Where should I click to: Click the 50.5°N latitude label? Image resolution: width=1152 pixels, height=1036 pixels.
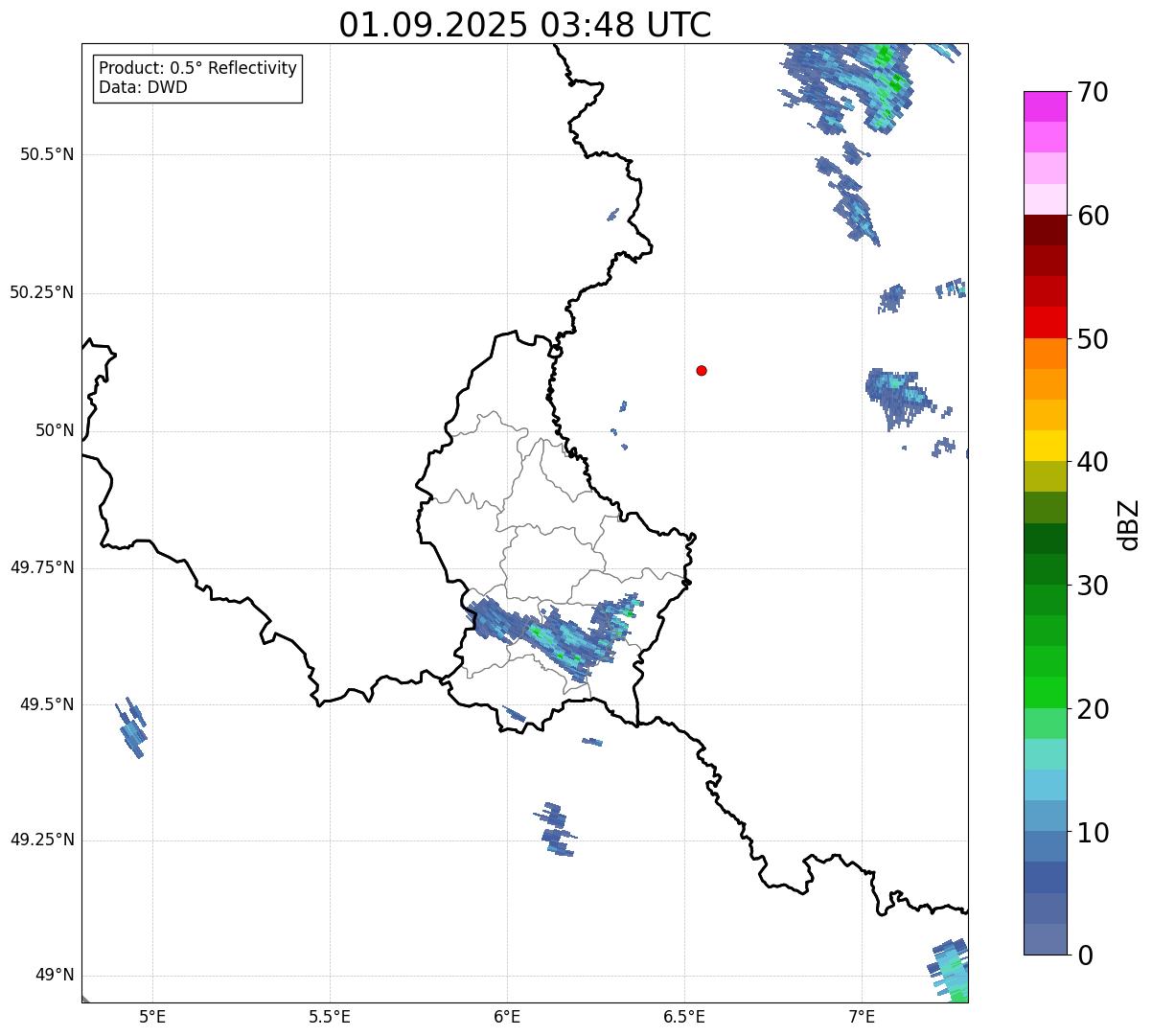click(x=47, y=154)
